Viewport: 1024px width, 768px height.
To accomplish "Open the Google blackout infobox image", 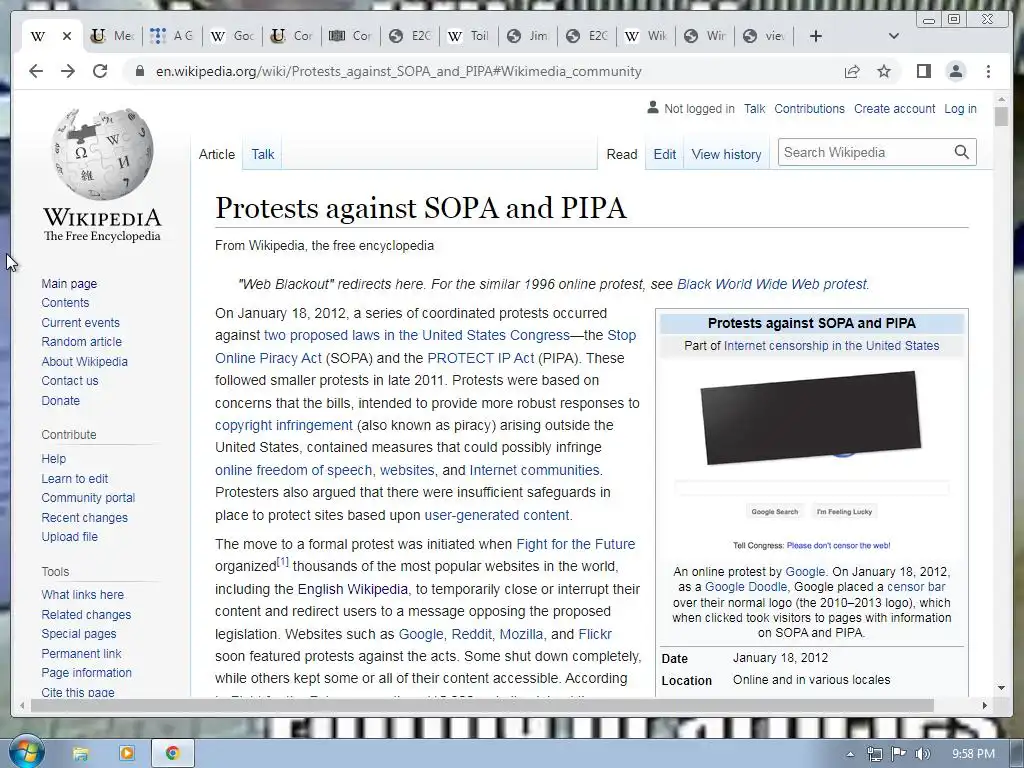I will click(x=811, y=461).
